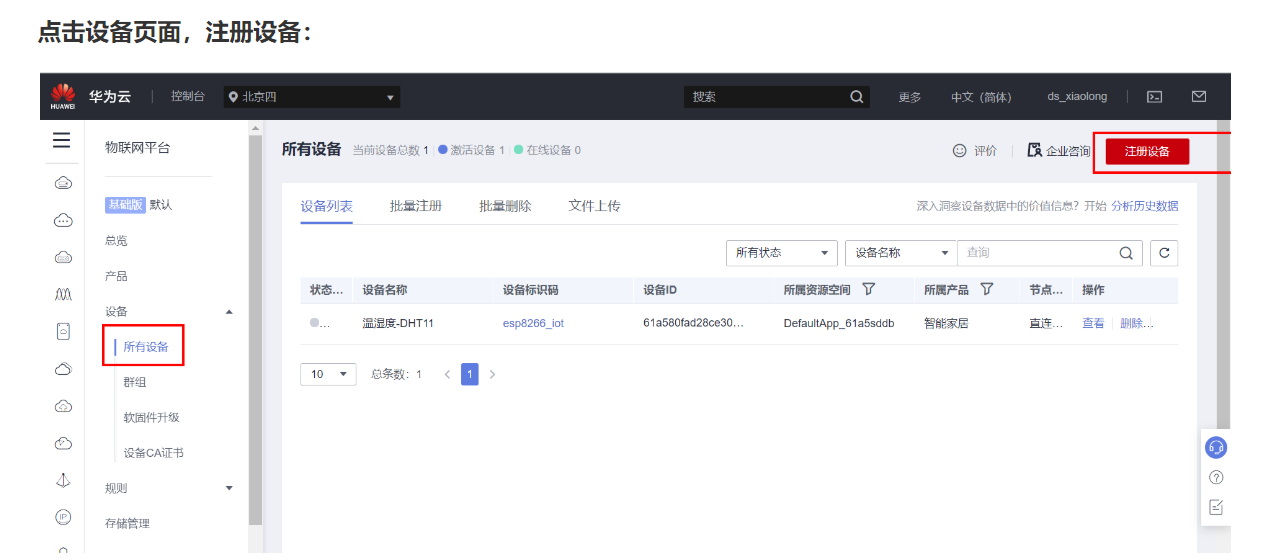This screenshot has height=560, width=1269.
Task: Open the ds_xiaolong account menu
Action: tap(1077, 97)
